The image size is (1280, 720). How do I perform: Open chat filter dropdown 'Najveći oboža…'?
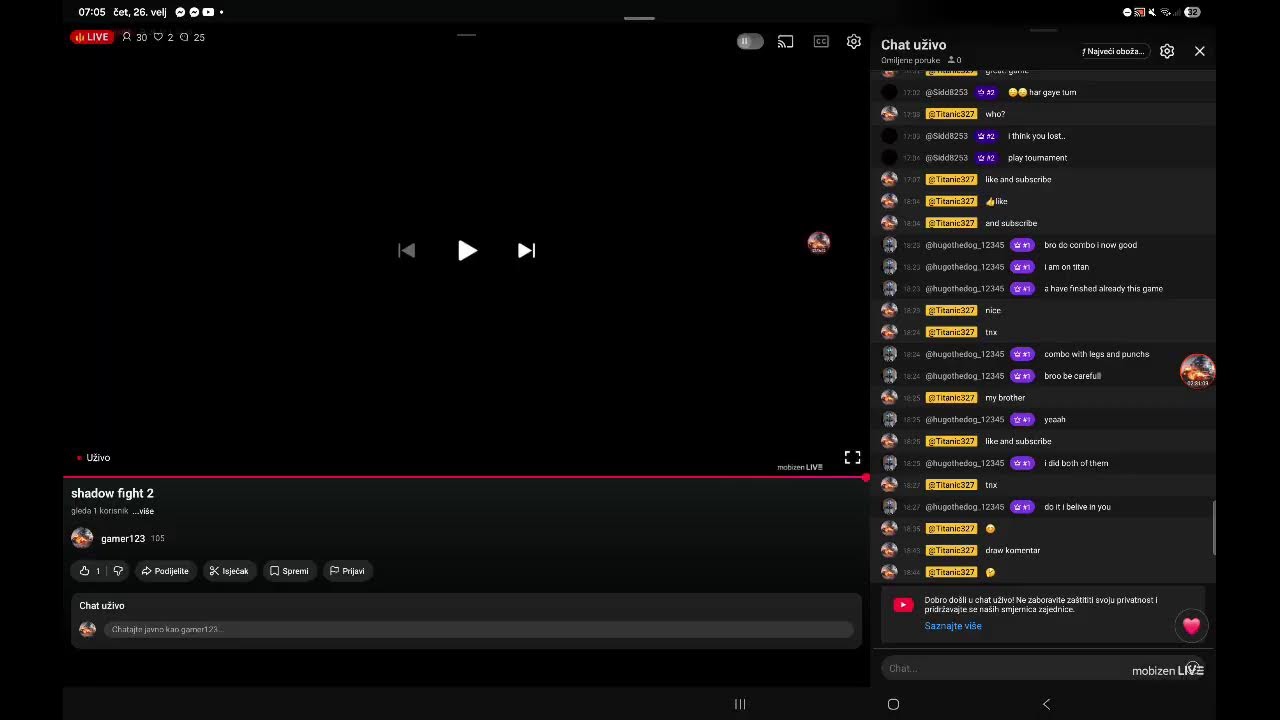(x=1114, y=51)
